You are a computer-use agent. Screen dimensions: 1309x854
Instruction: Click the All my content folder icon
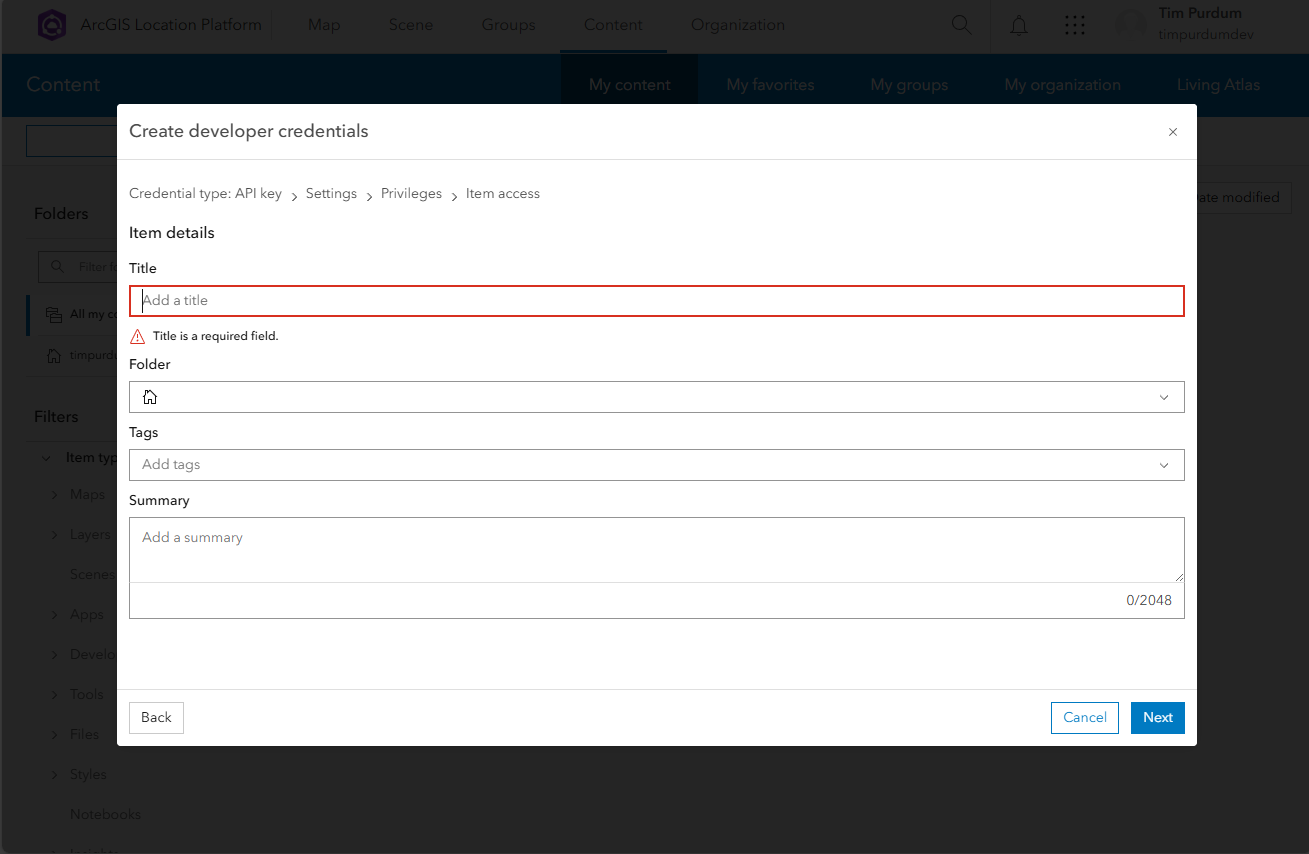53,314
